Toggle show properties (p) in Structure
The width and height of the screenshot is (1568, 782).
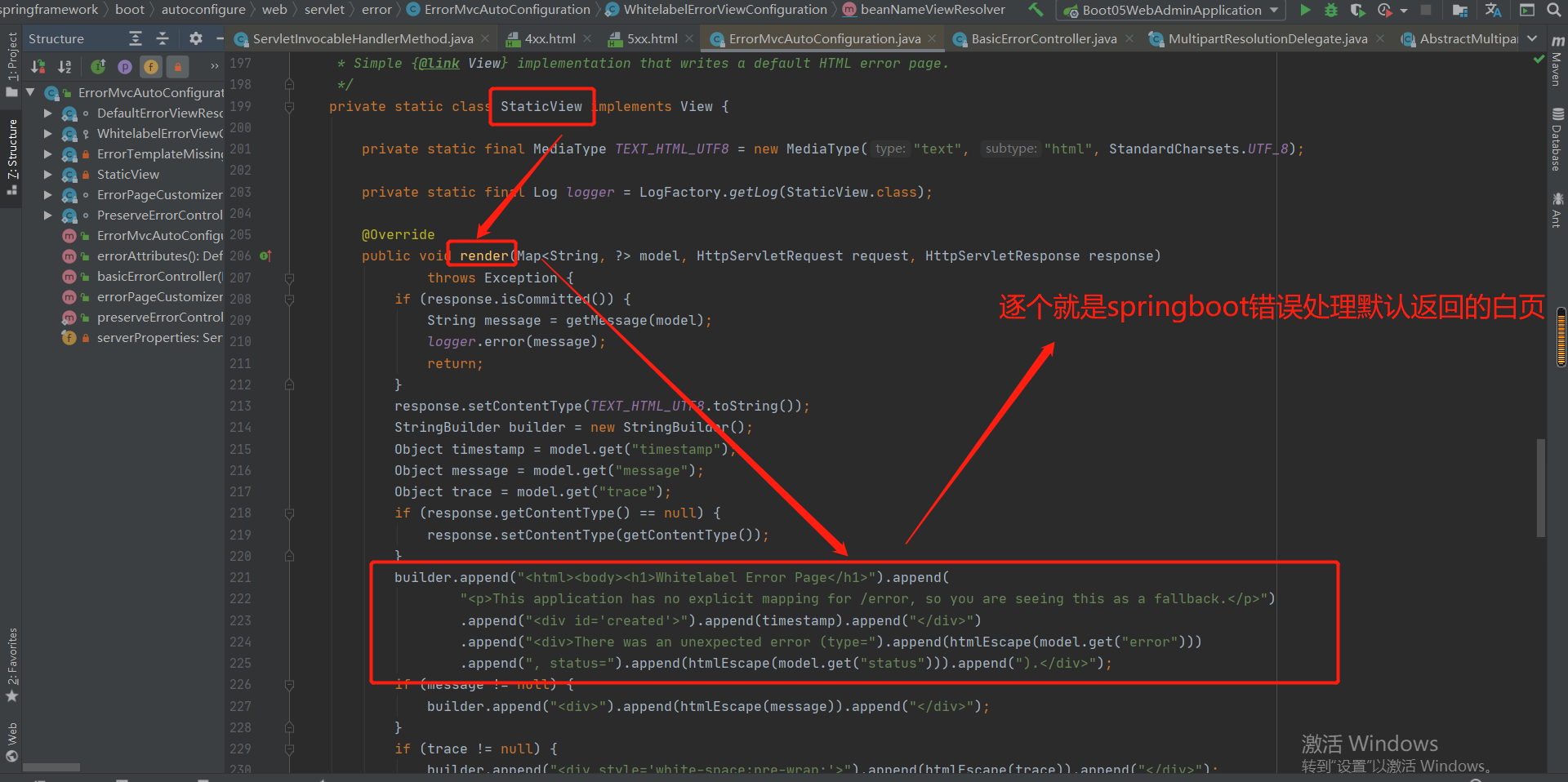pyautogui.click(x=125, y=66)
